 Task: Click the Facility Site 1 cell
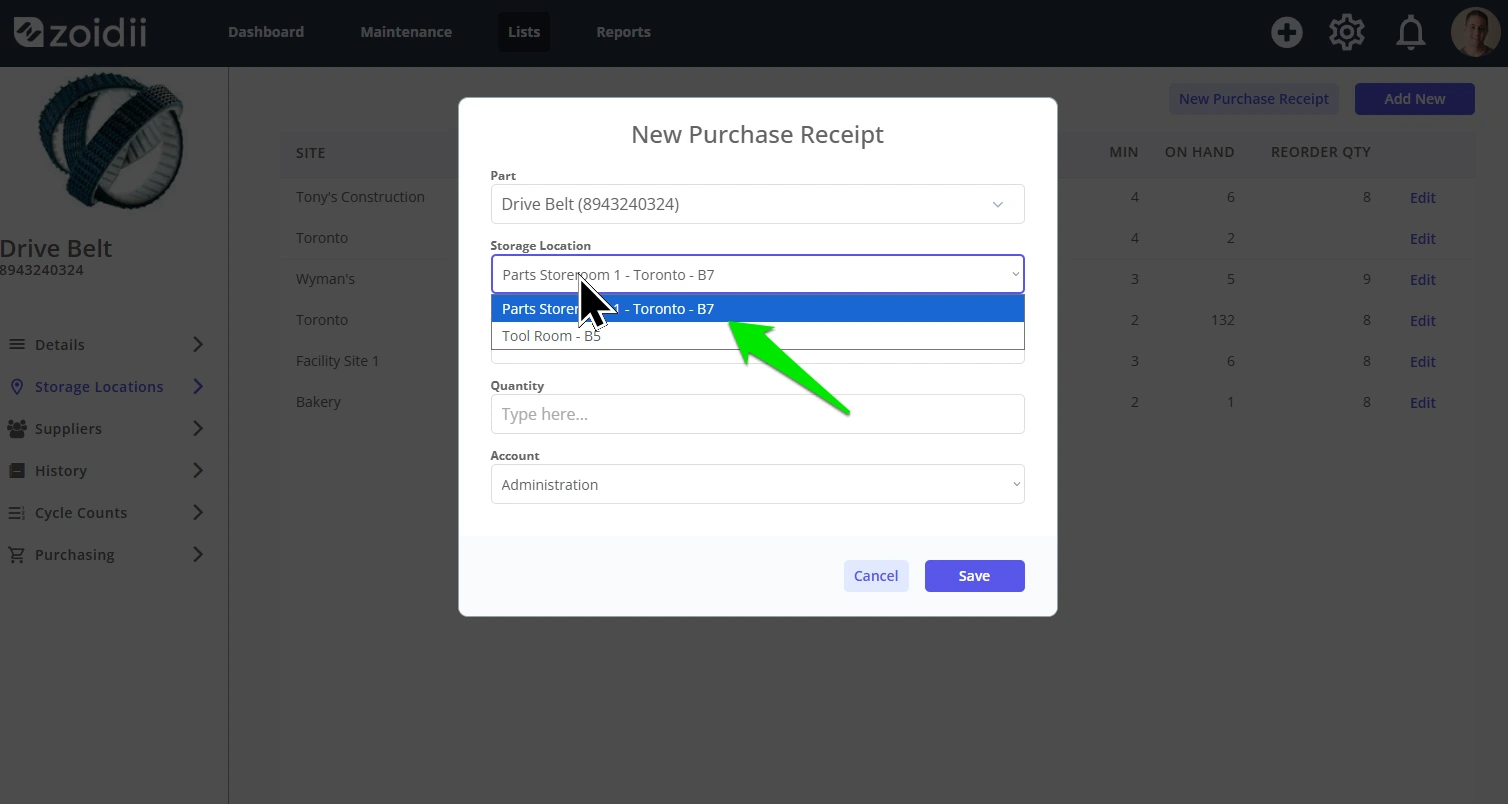point(337,361)
